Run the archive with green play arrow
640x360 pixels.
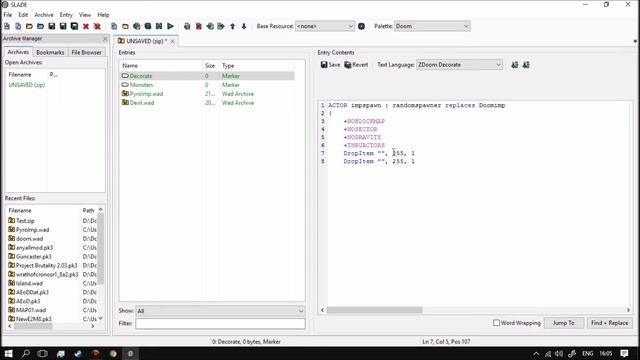(x=171, y=26)
